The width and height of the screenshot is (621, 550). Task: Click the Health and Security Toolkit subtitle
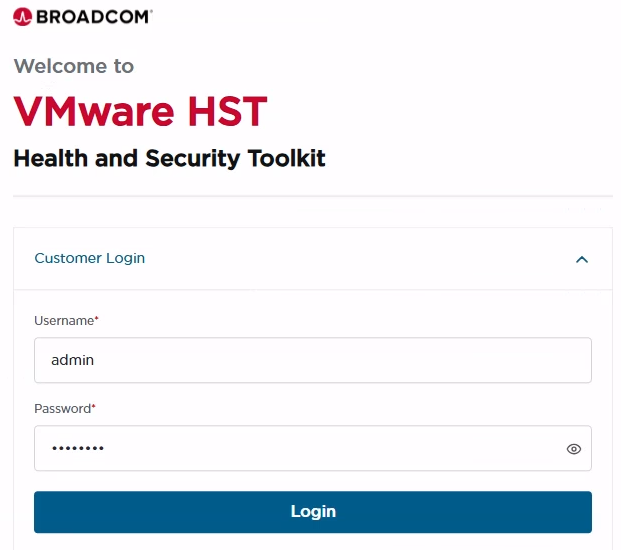click(169, 158)
